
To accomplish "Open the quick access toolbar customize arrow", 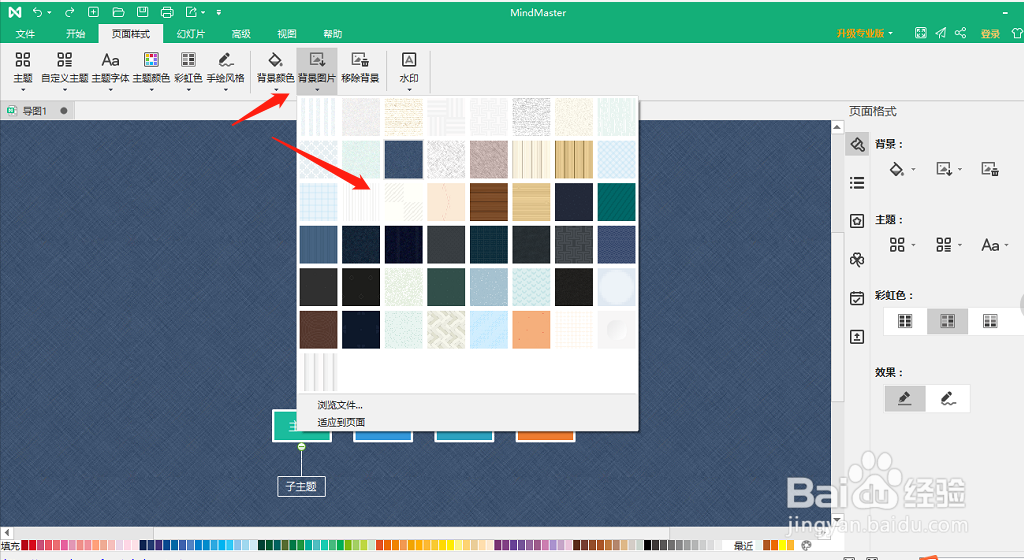I will click(219, 12).
